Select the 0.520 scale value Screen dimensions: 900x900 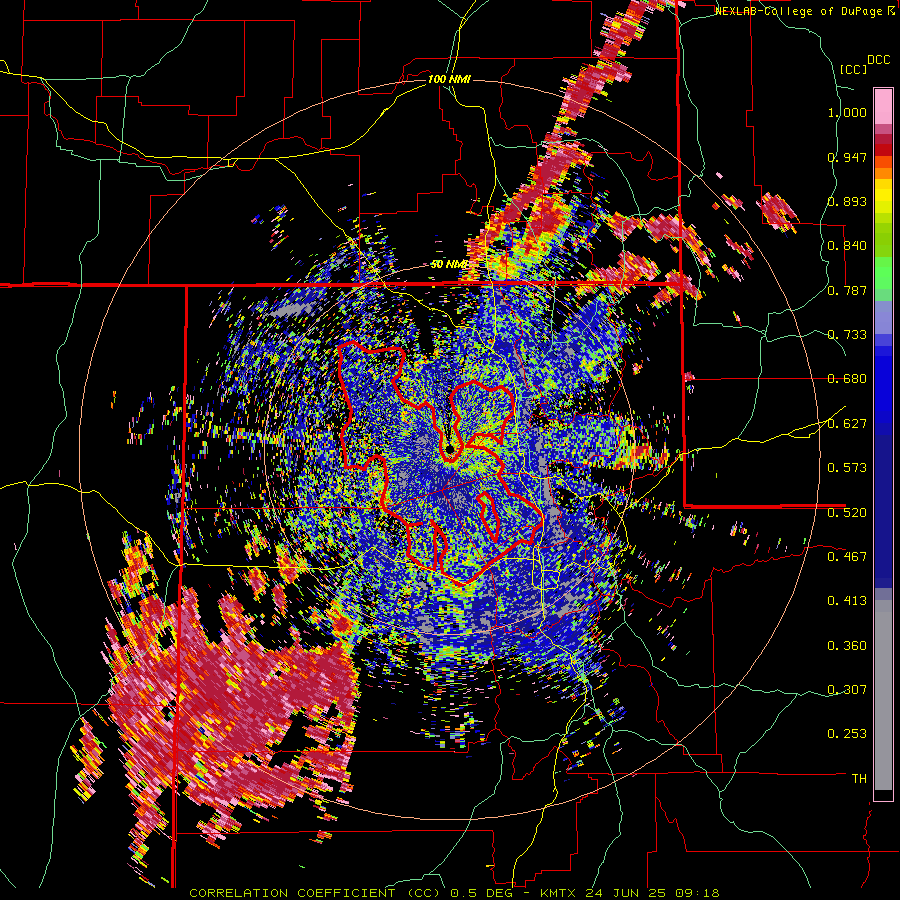coord(847,512)
